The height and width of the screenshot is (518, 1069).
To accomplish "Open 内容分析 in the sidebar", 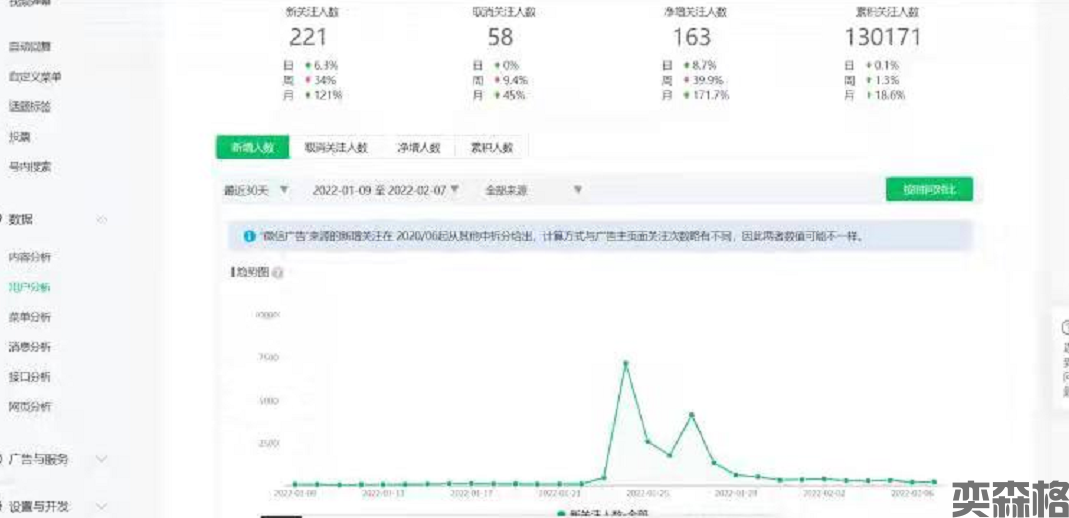I will click(30, 257).
